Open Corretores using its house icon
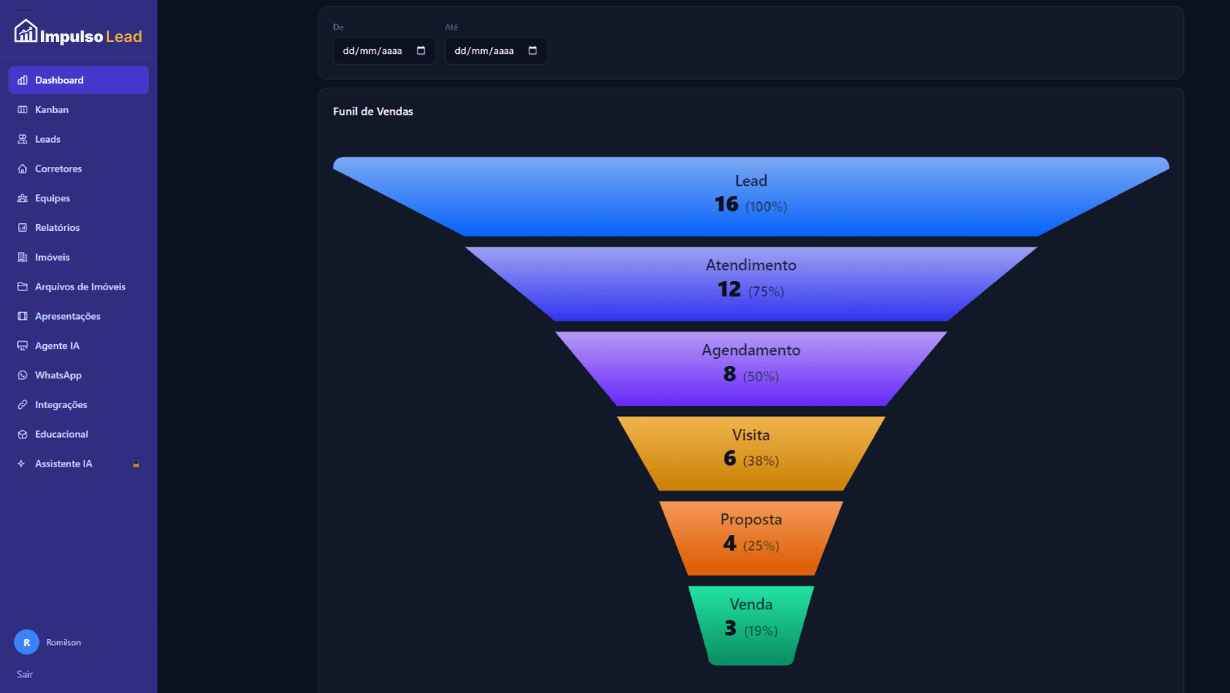Image resolution: width=1230 pixels, height=693 pixels. pos(22,169)
